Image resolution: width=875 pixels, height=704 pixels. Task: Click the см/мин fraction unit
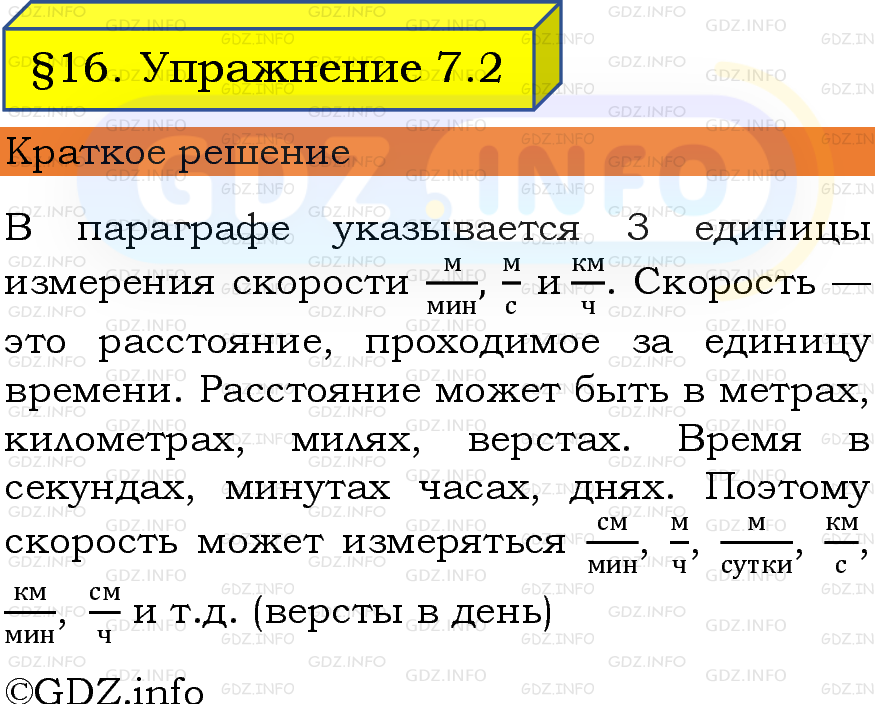pos(613,544)
